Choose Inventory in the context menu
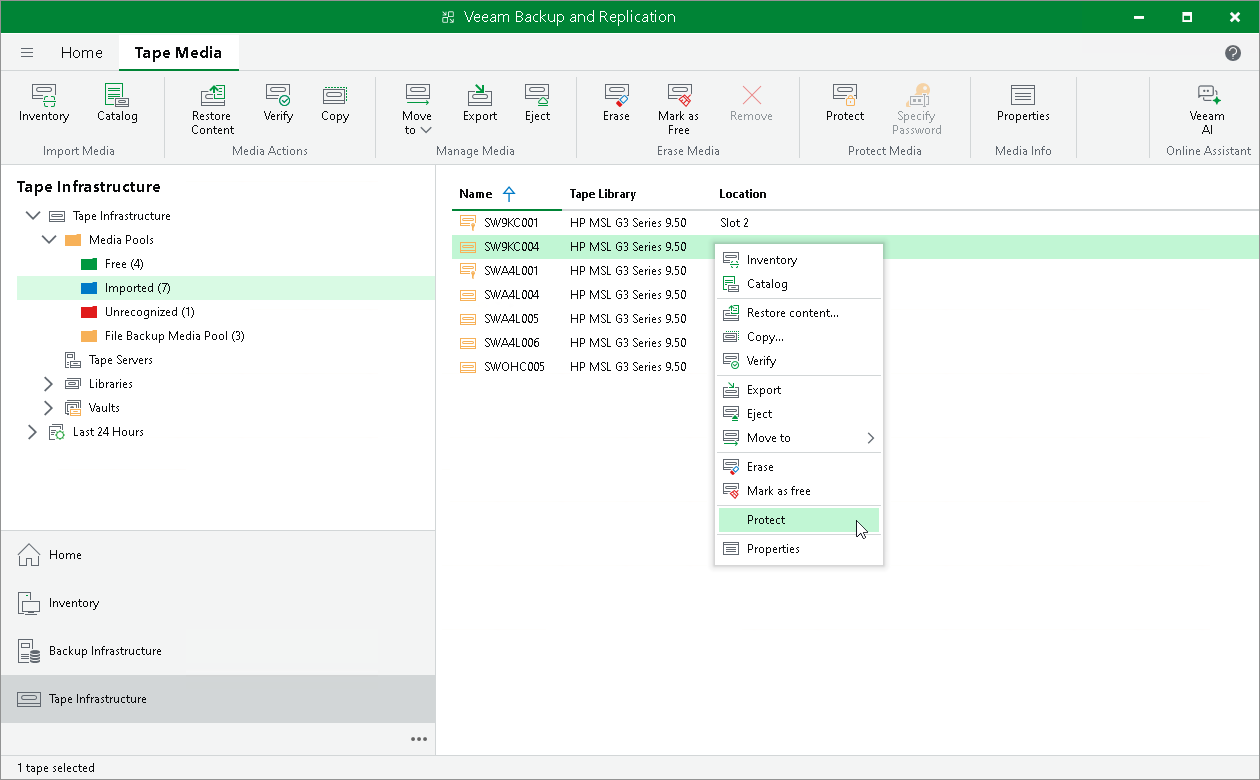Image resolution: width=1260 pixels, height=780 pixels. pyautogui.click(x=799, y=260)
